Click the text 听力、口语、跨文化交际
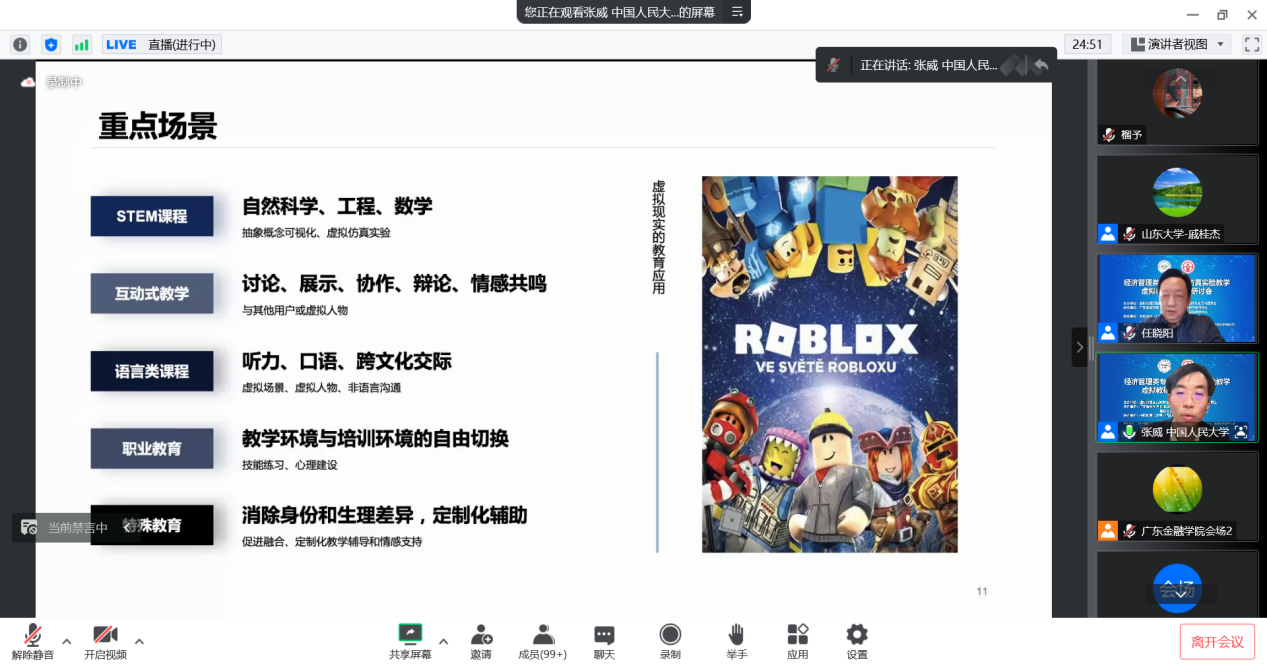This screenshot has width=1267, height=664. click(347, 361)
